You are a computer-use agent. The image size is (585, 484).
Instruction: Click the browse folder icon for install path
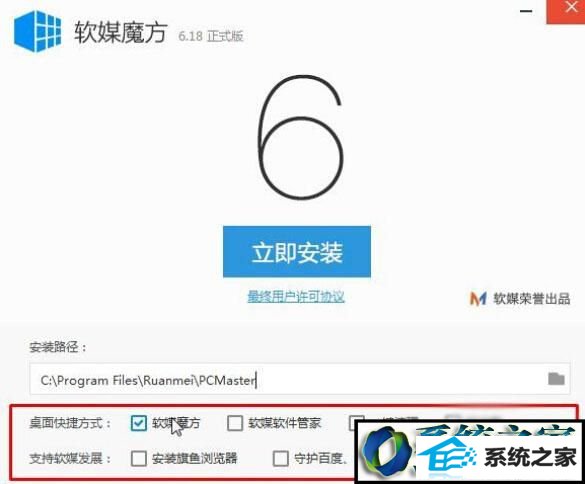coord(556,379)
